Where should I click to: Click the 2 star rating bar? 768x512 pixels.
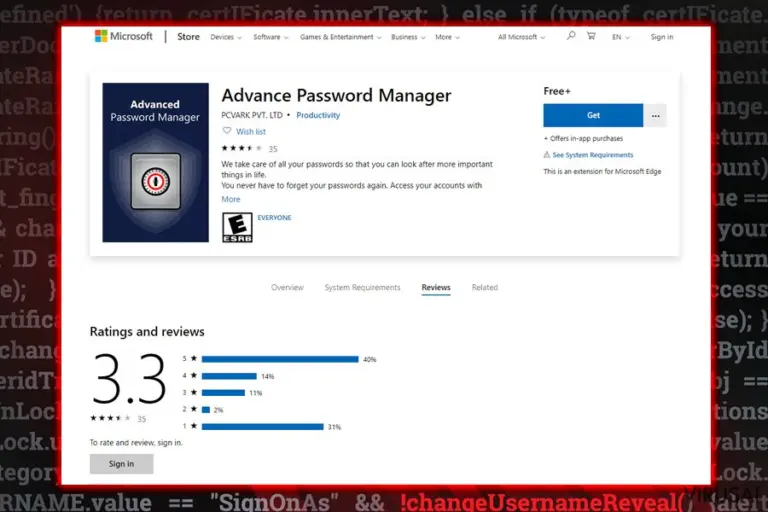pos(206,410)
